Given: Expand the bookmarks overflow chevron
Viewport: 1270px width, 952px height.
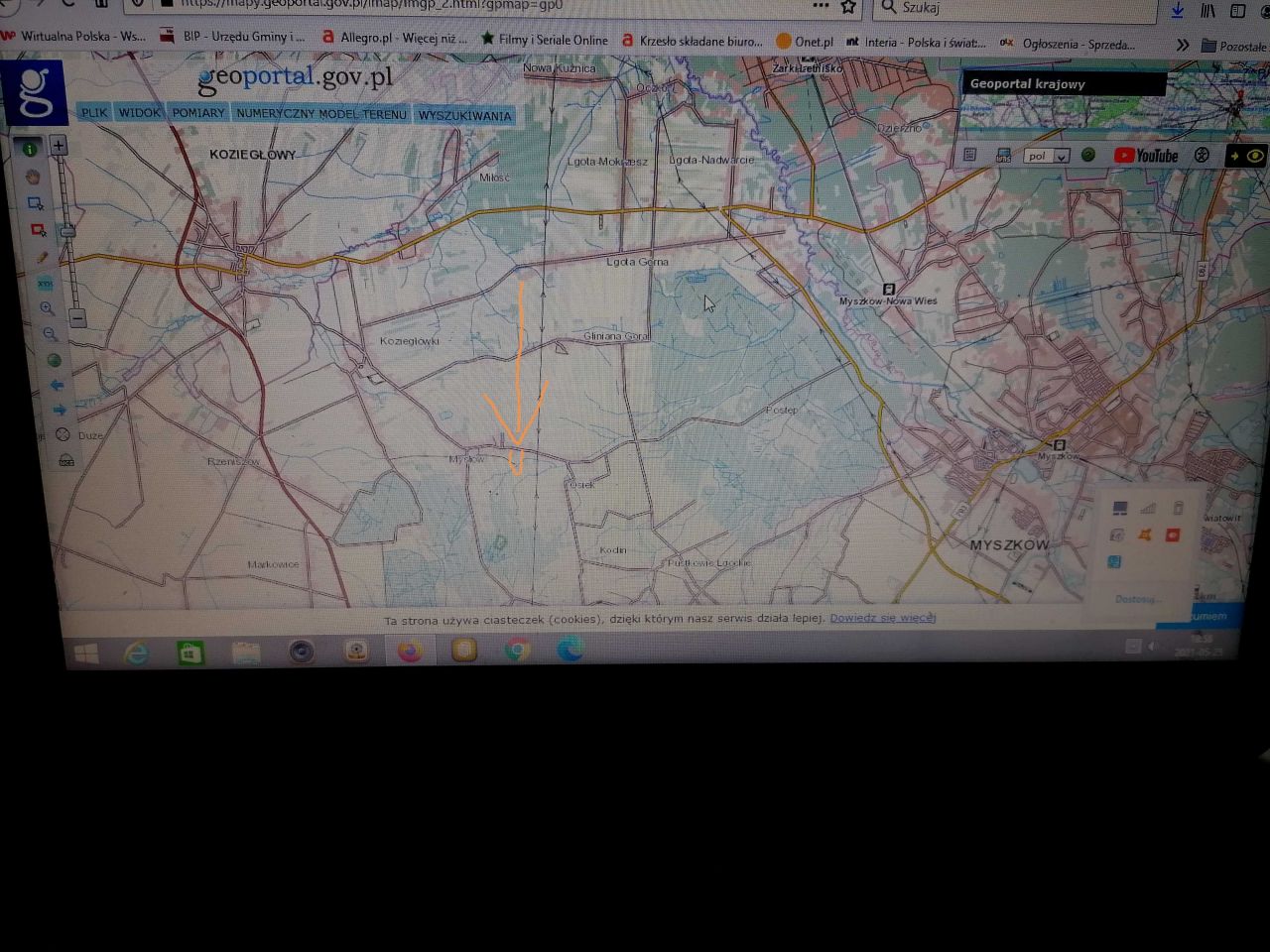Looking at the screenshot, I should [1182, 45].
